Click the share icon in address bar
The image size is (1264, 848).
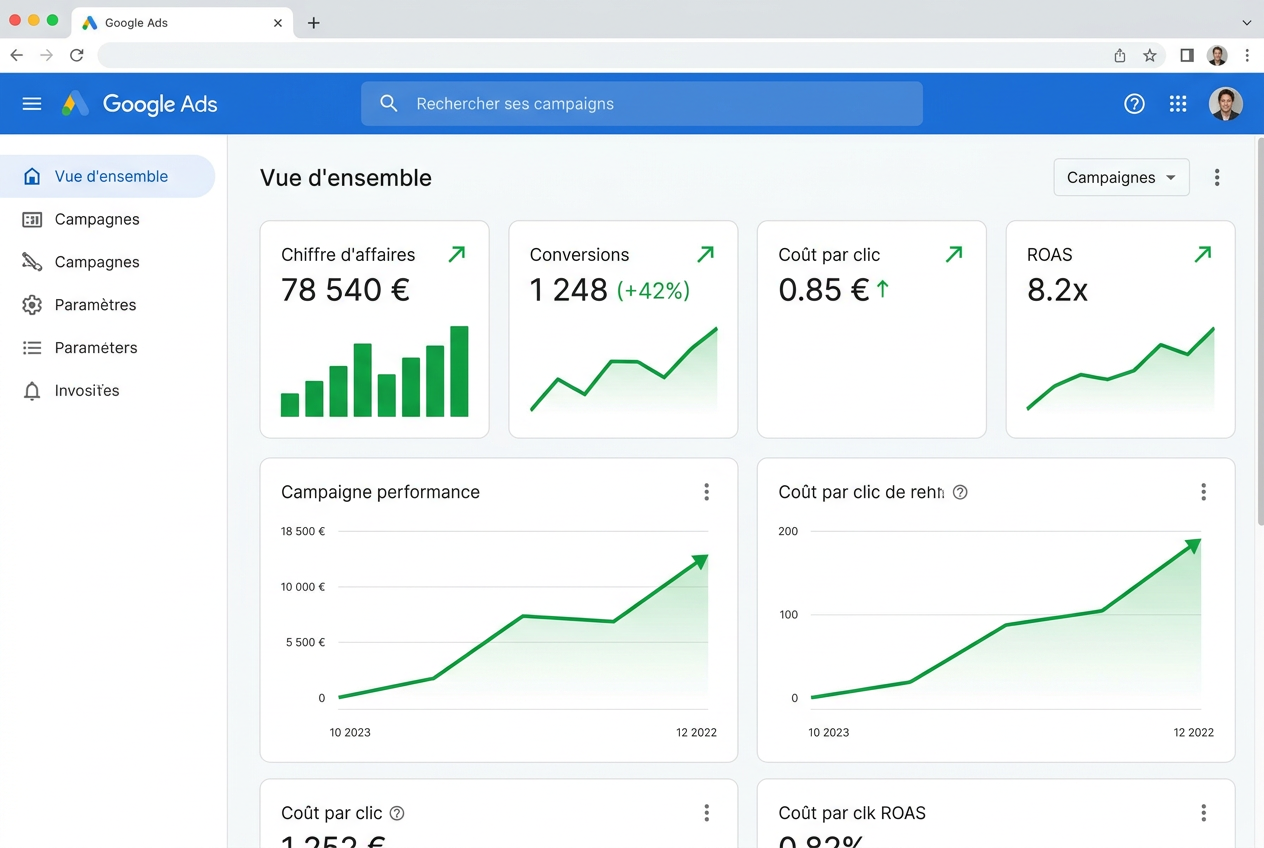[x=1120, y=55]
